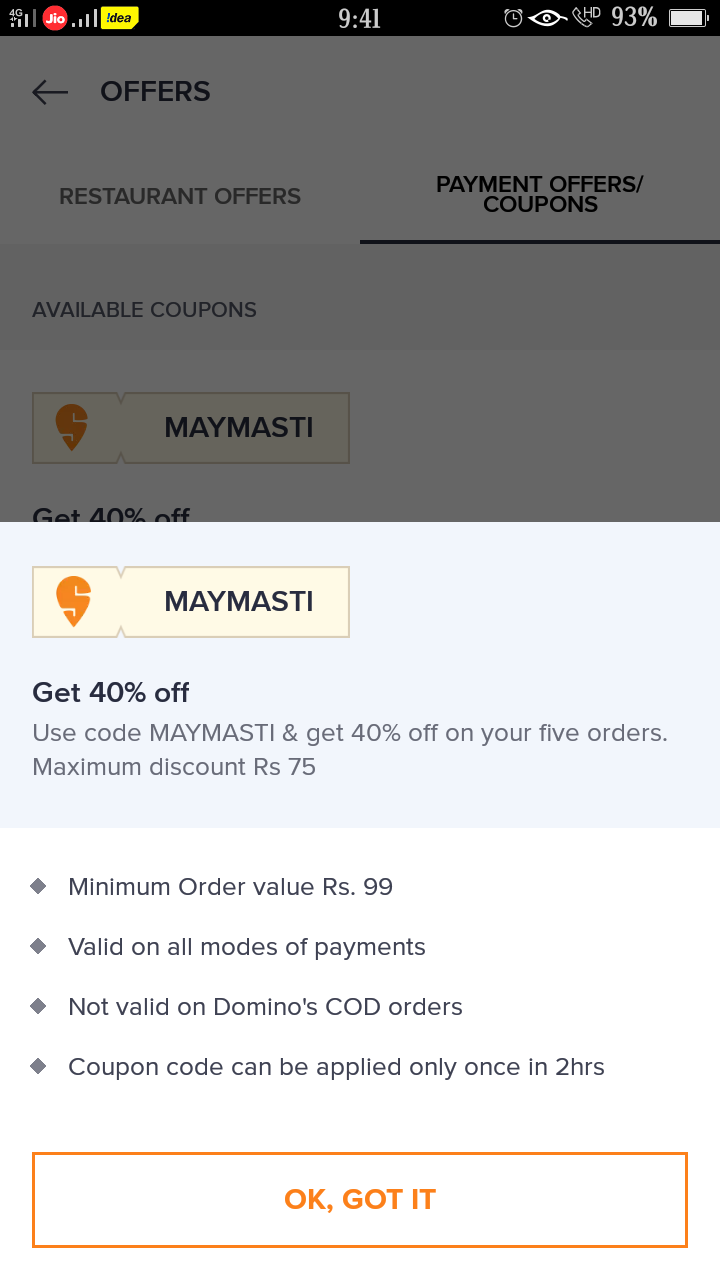Switch to the Restaurant Offers tab
The image size is (720, 1280).
[x=180, y=197]
